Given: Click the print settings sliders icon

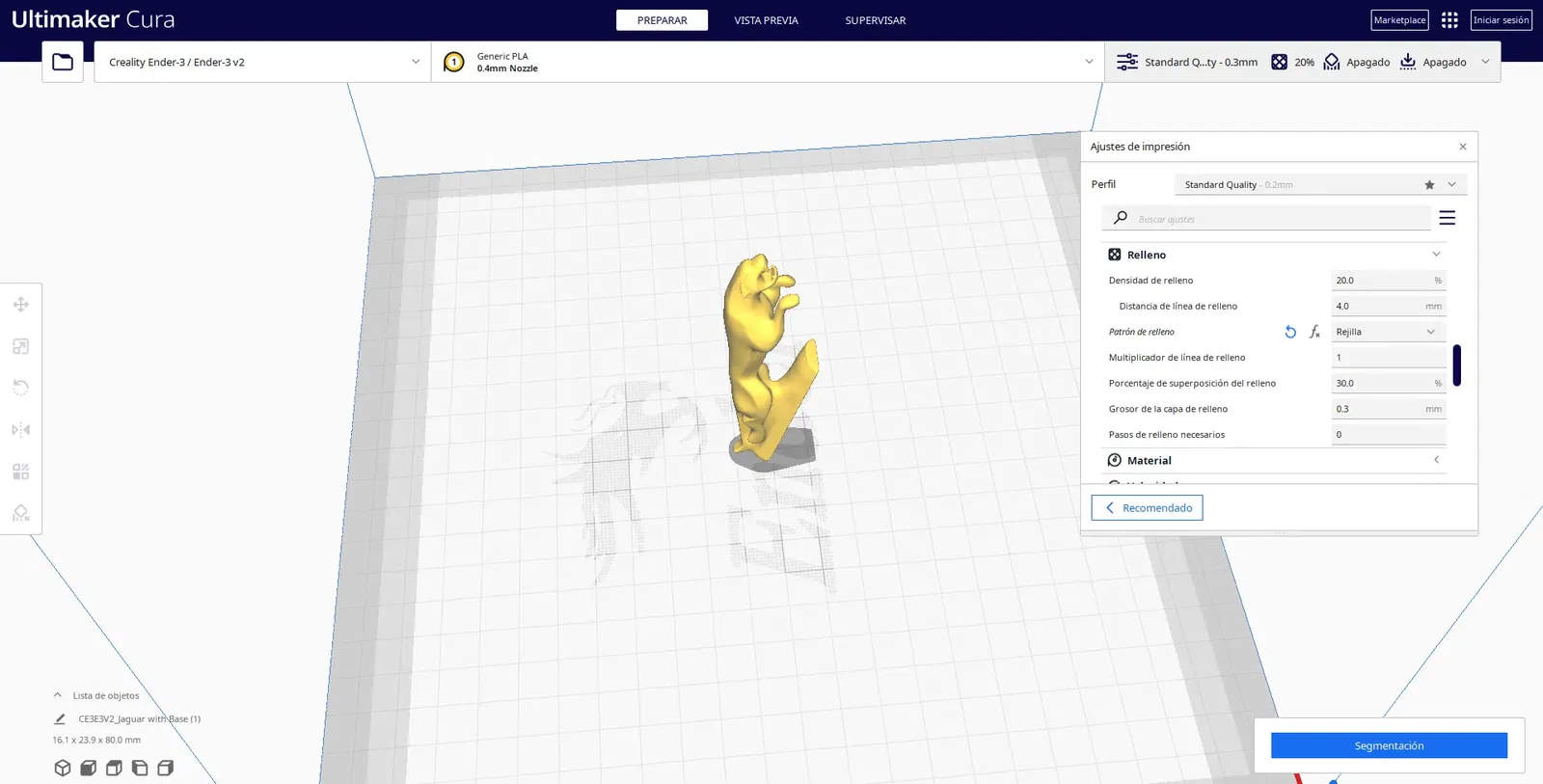Looking at the screenshot, I should coord(1126,62).
